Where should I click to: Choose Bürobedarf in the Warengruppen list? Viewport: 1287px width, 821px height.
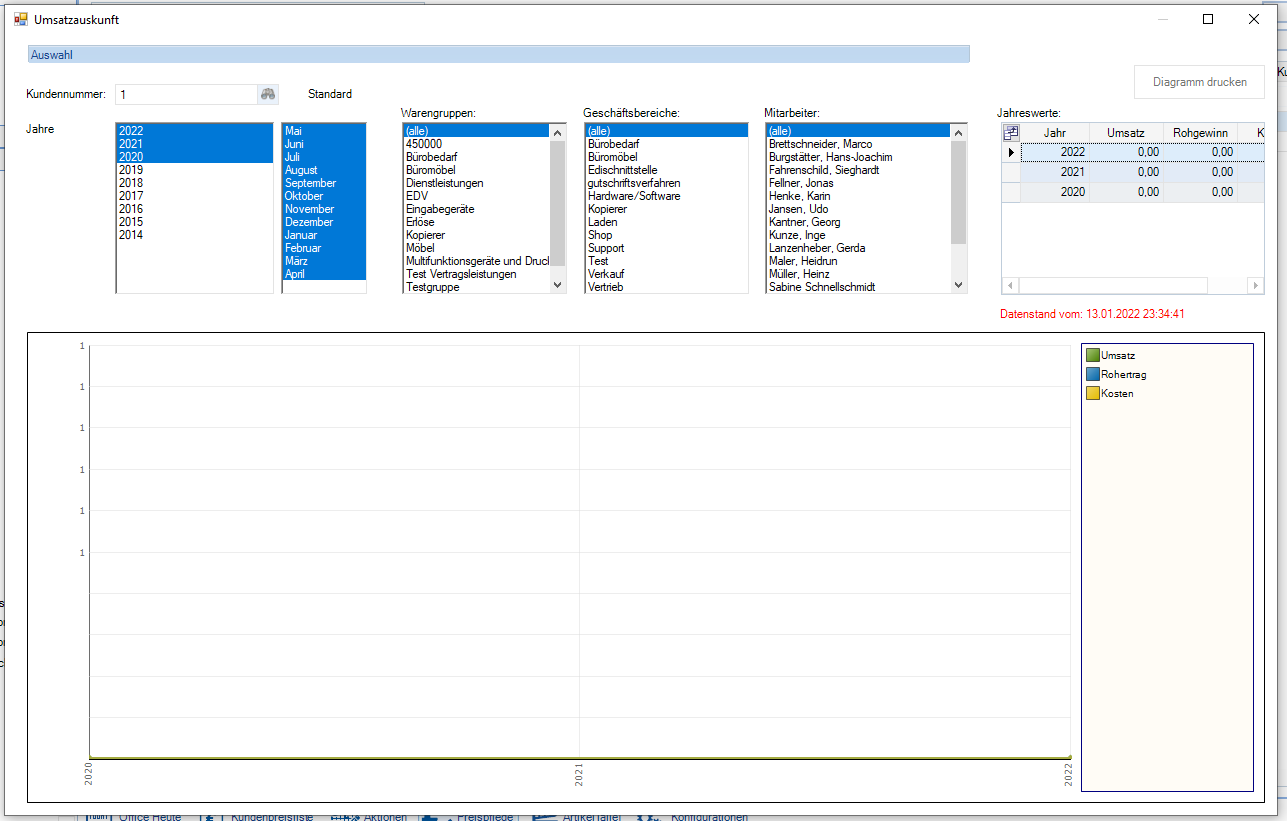pyautogui.click(x=430, y=157)
